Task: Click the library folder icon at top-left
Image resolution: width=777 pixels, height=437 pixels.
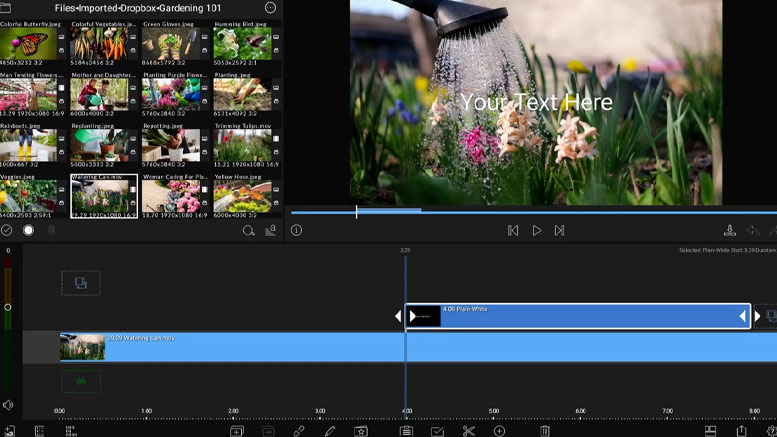Action: [x=5, y=7]
